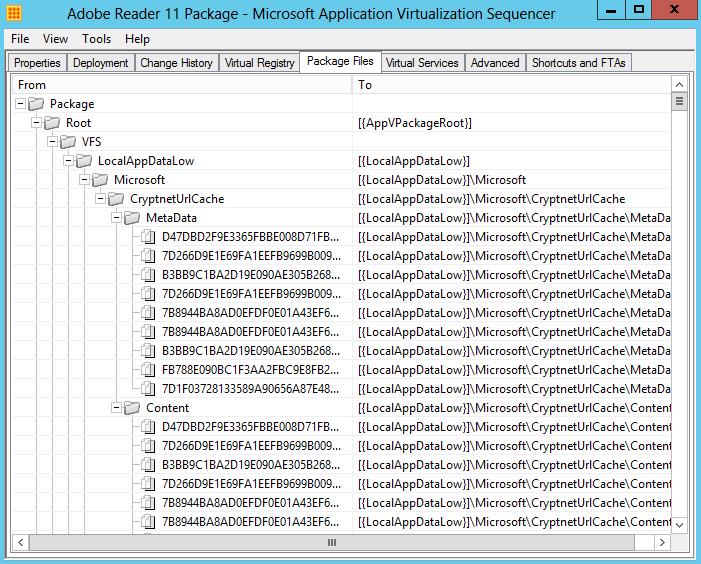Collapse the MetaData folder node
Image resolution: width=701 pixels, height=564 pixels.
pos(117,218)
